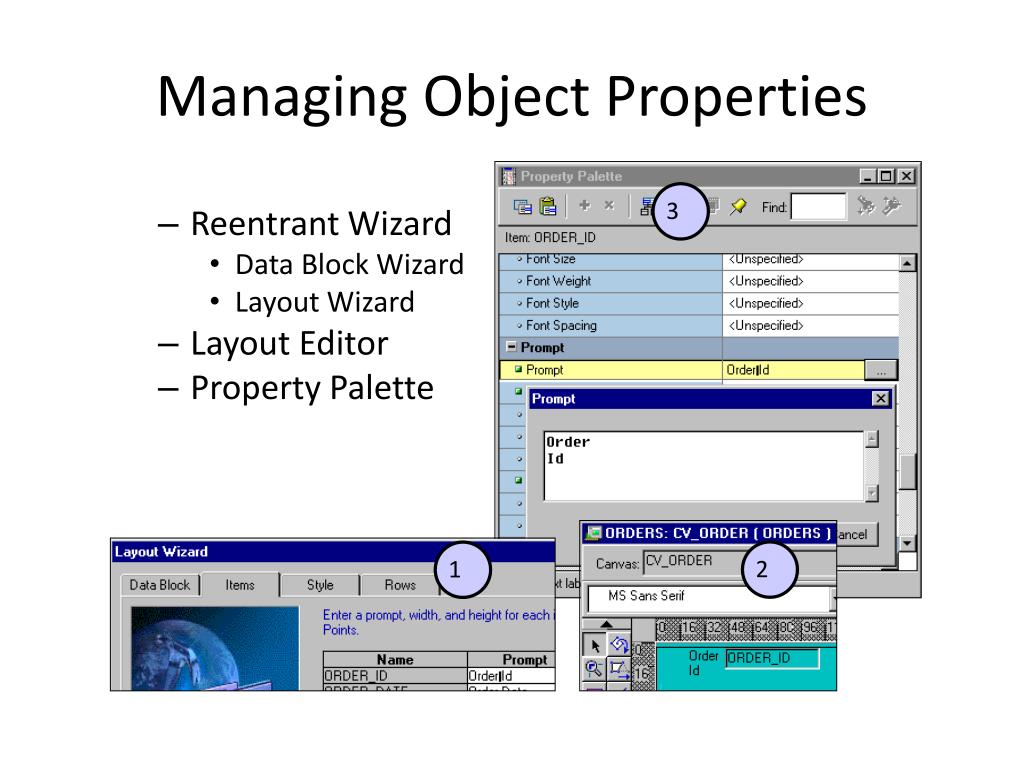Click the Order Id multiline text area
This screenshot has width=1024, height=768.
pos(704,466)
